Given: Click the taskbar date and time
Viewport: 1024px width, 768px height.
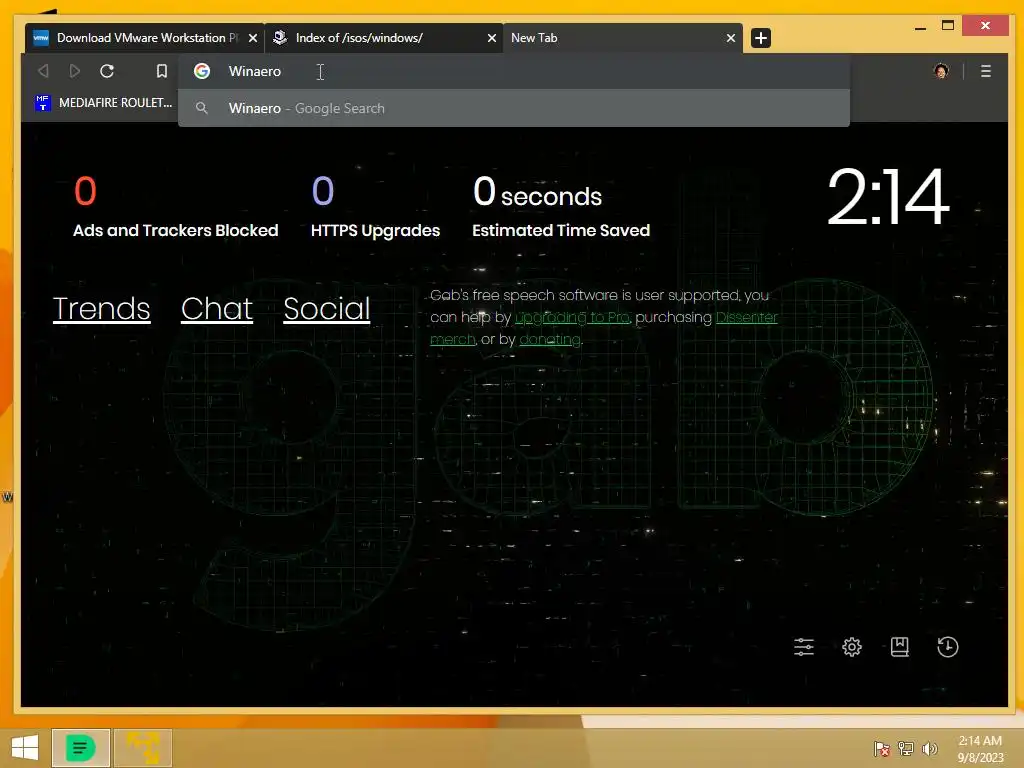Looking at the screenshot, I should (x=980, y=748).
